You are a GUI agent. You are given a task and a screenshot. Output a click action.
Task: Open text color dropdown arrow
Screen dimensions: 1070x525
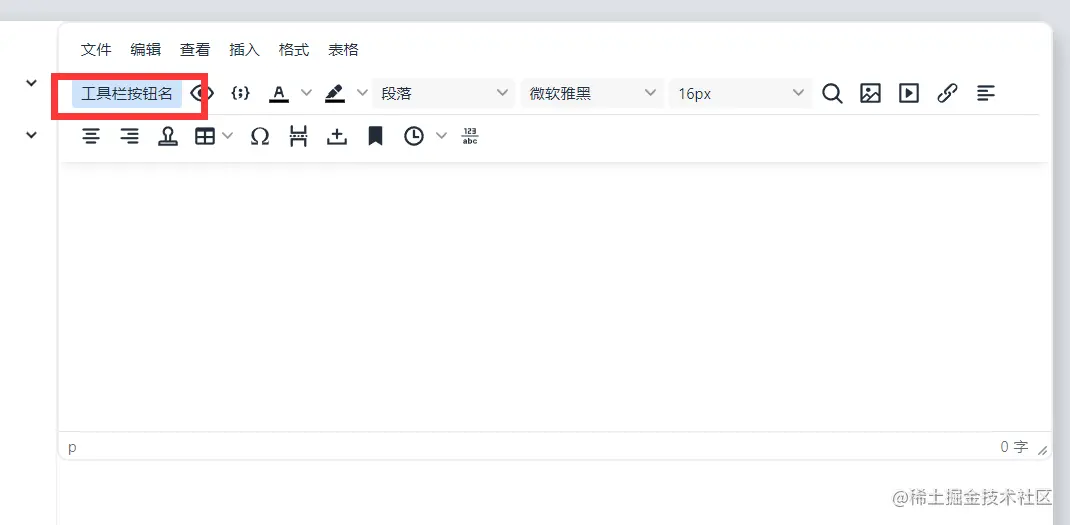click(306, 93)
